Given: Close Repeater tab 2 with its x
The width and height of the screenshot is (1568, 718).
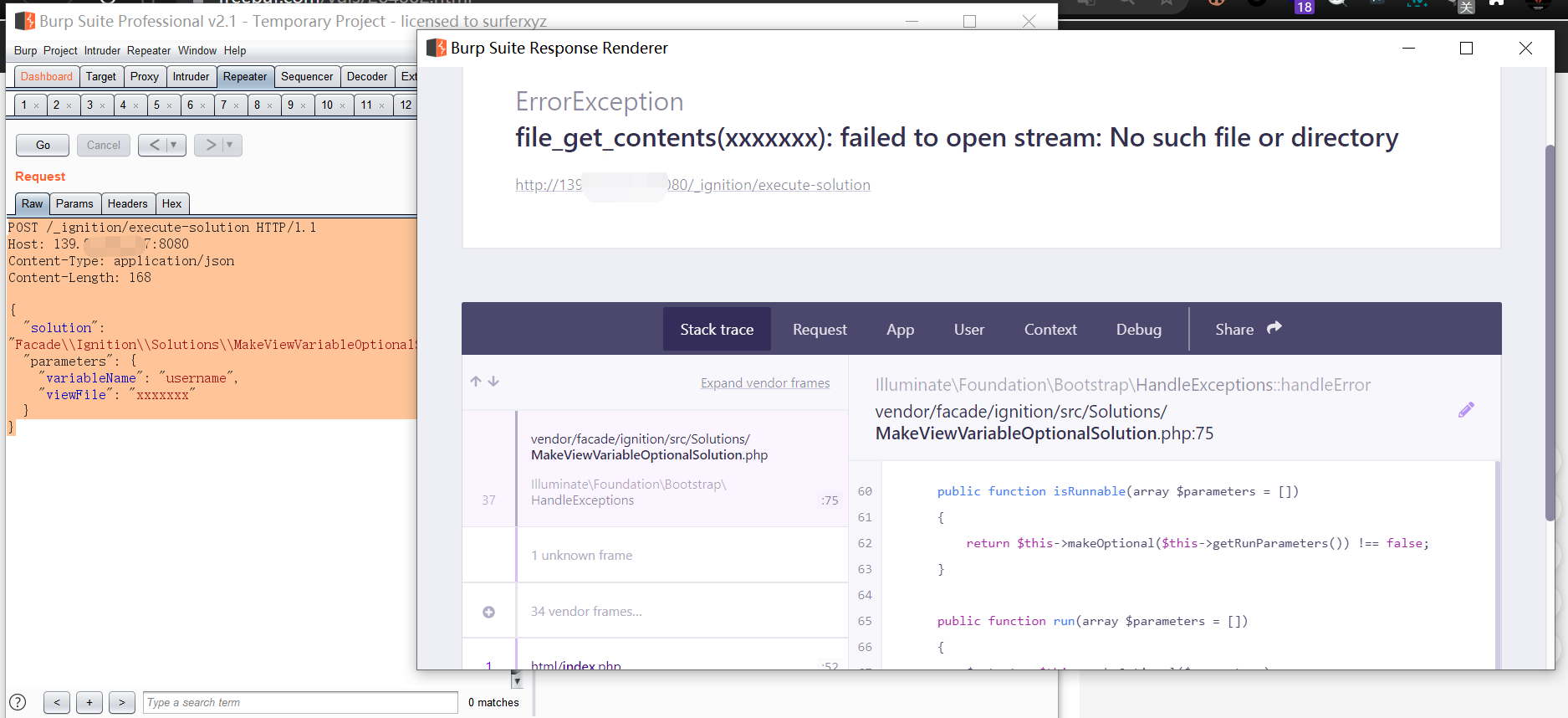Looking at the screenshot, I should [x=69, y=105].
